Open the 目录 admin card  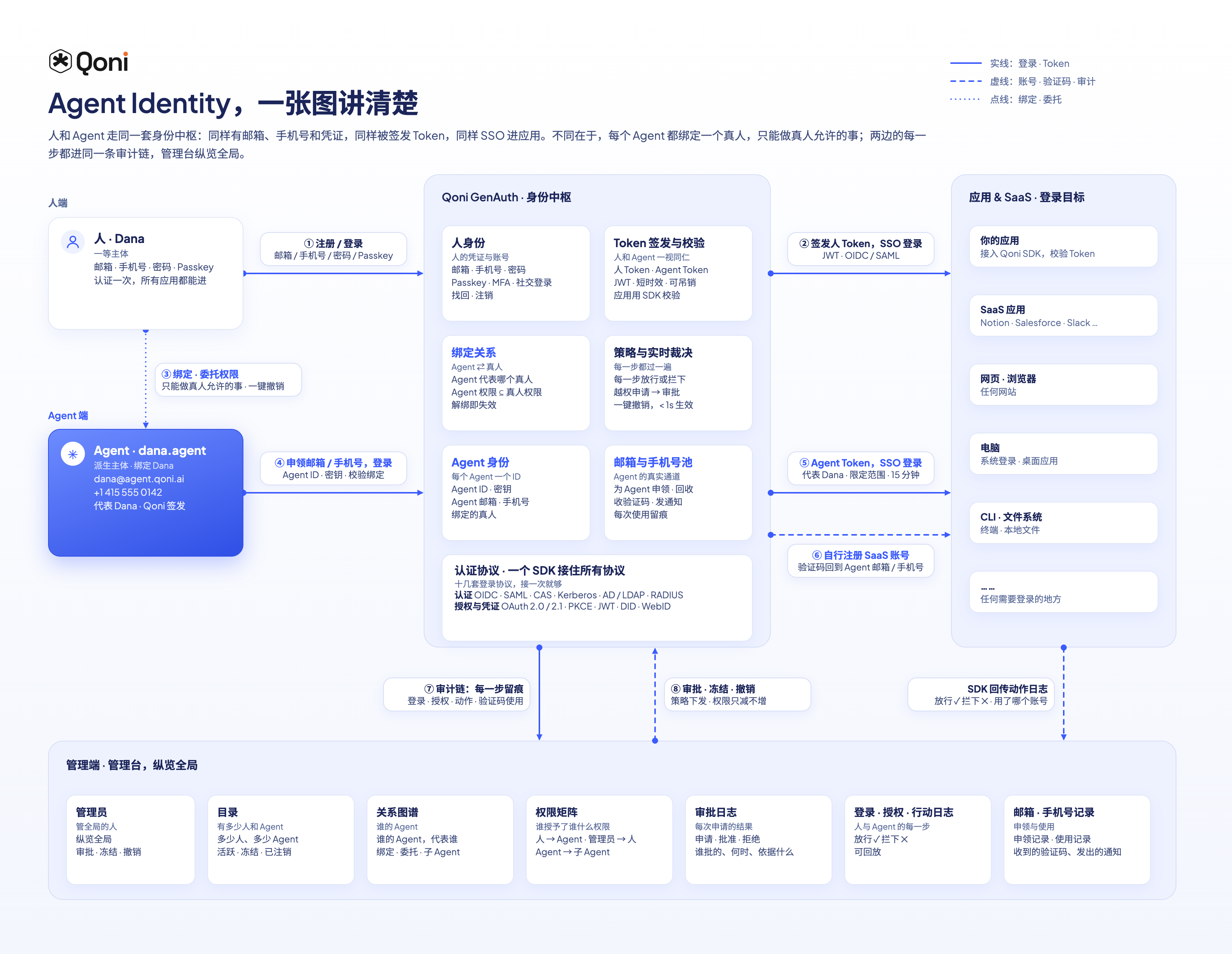point(280,839)
